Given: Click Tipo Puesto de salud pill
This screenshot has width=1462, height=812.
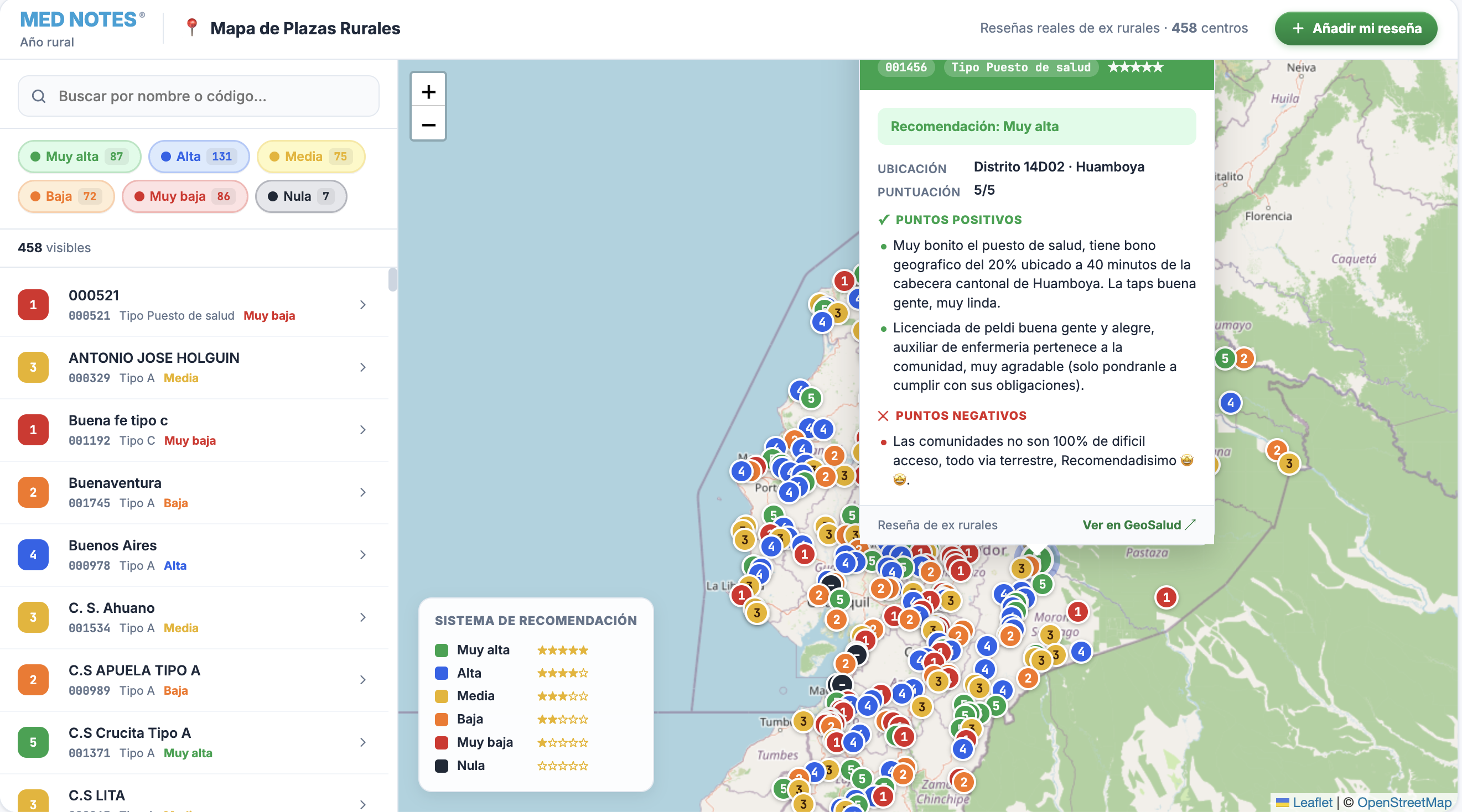Looking at the screenshot, I should point(1021,67).
